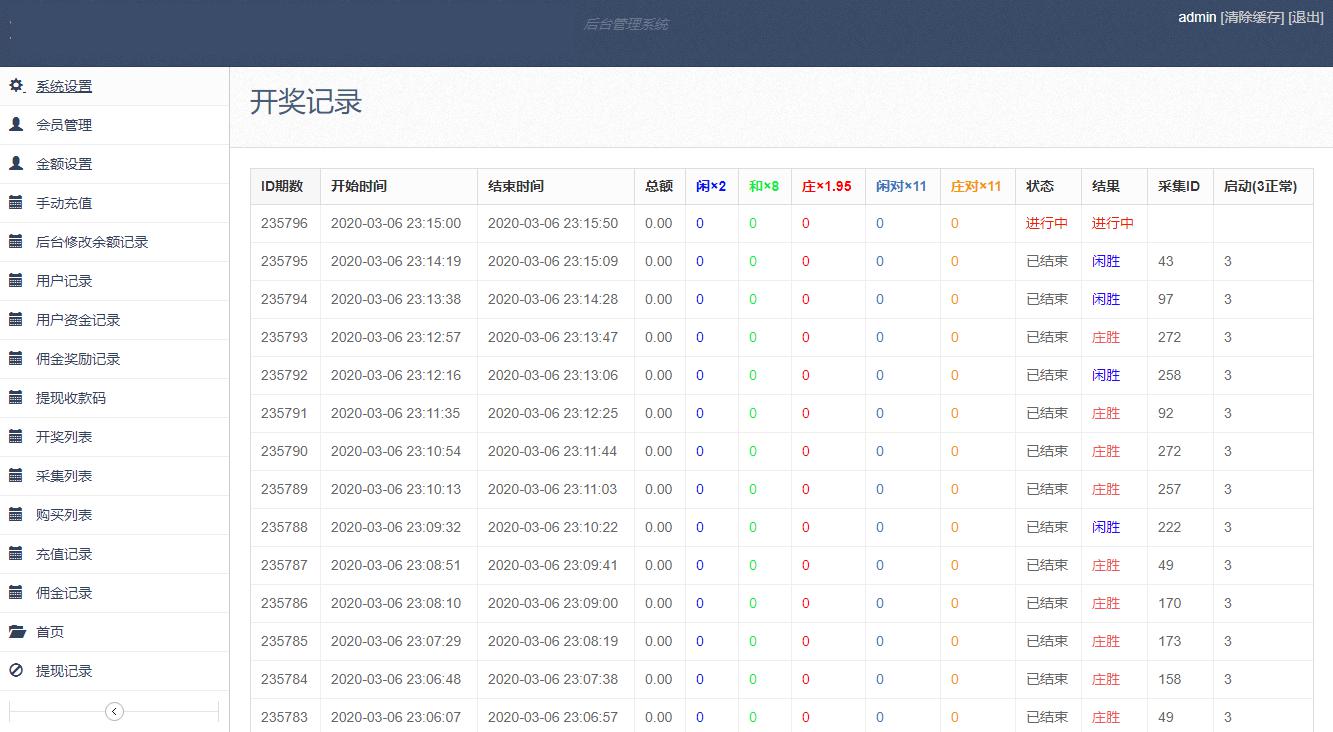
Task: Click the folder icon beside 首页
Action: click(x=17, y=632)
